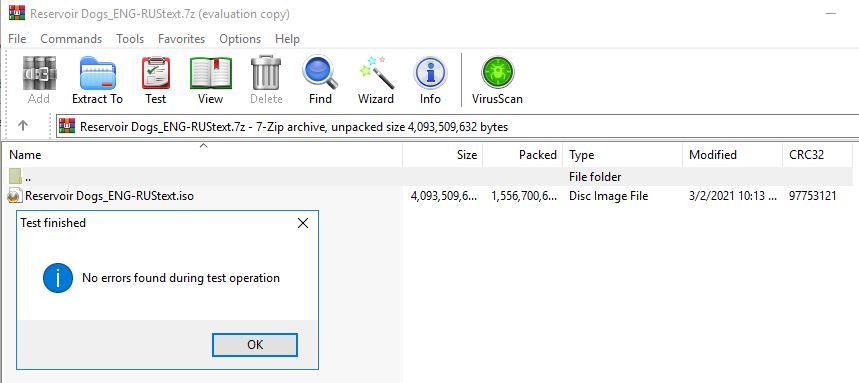The image size is (859, 383).
Task: Open the View book icon
Action: point(210,73)
